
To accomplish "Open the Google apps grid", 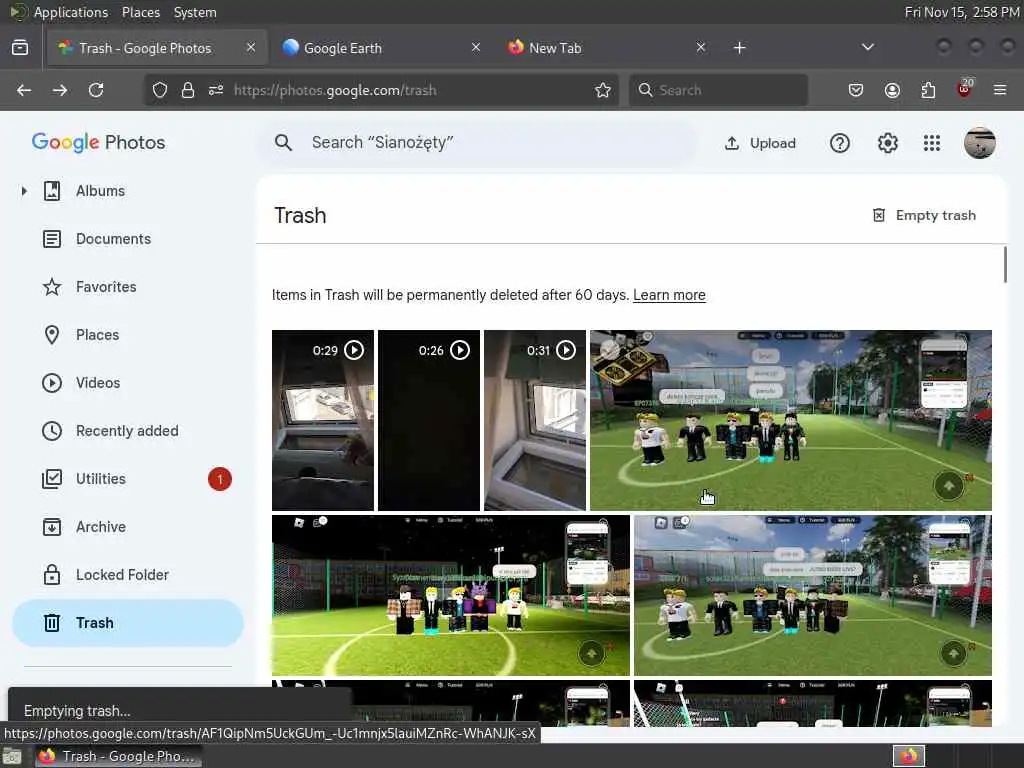I will coord(932,143).
